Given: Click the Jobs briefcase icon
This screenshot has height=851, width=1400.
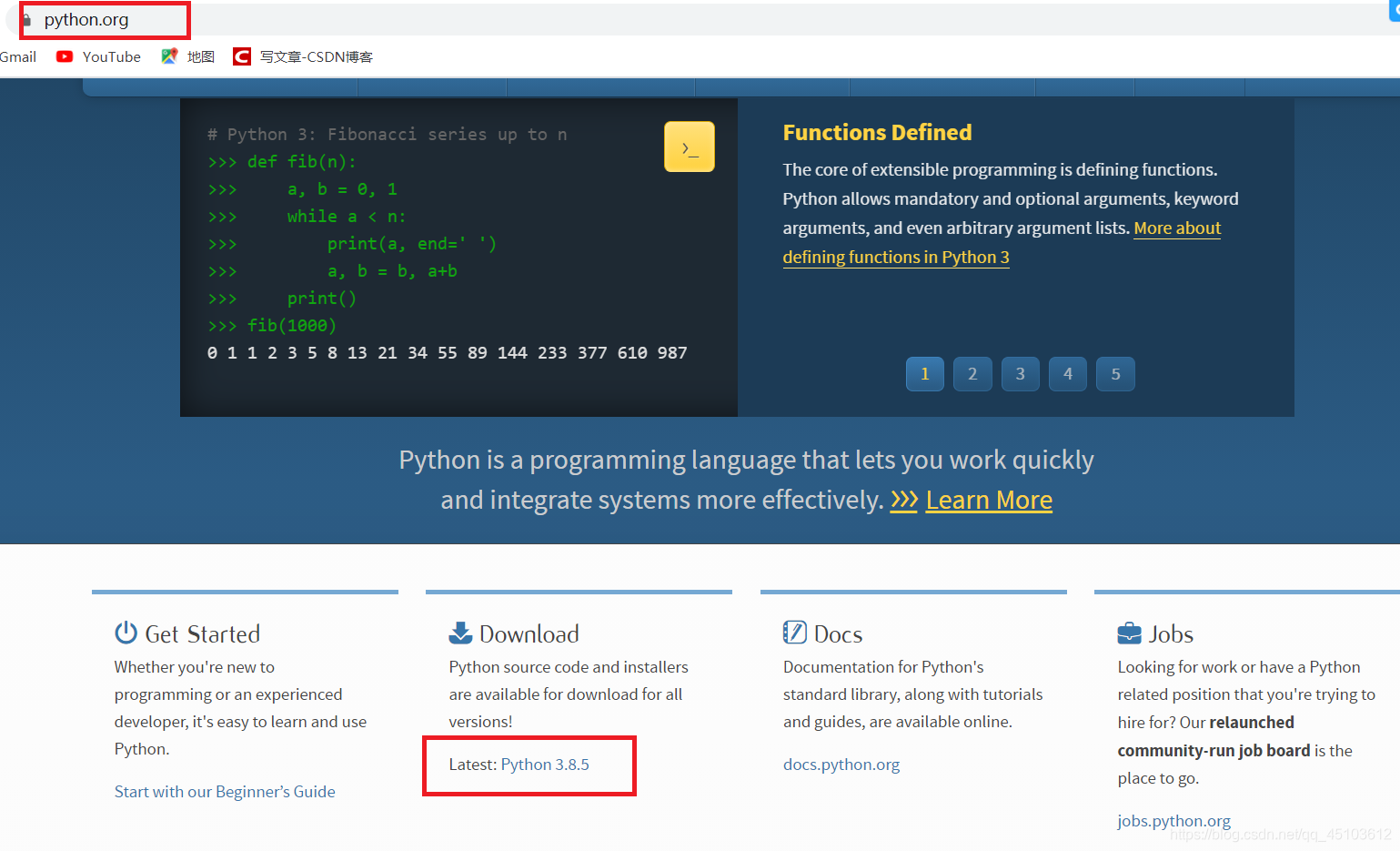Looking at the screenshot, I should 1129,633.
